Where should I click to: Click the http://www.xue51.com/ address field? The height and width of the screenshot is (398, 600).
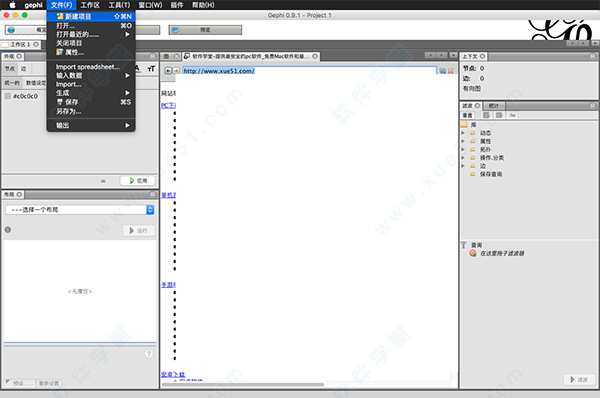pos(309,71)
